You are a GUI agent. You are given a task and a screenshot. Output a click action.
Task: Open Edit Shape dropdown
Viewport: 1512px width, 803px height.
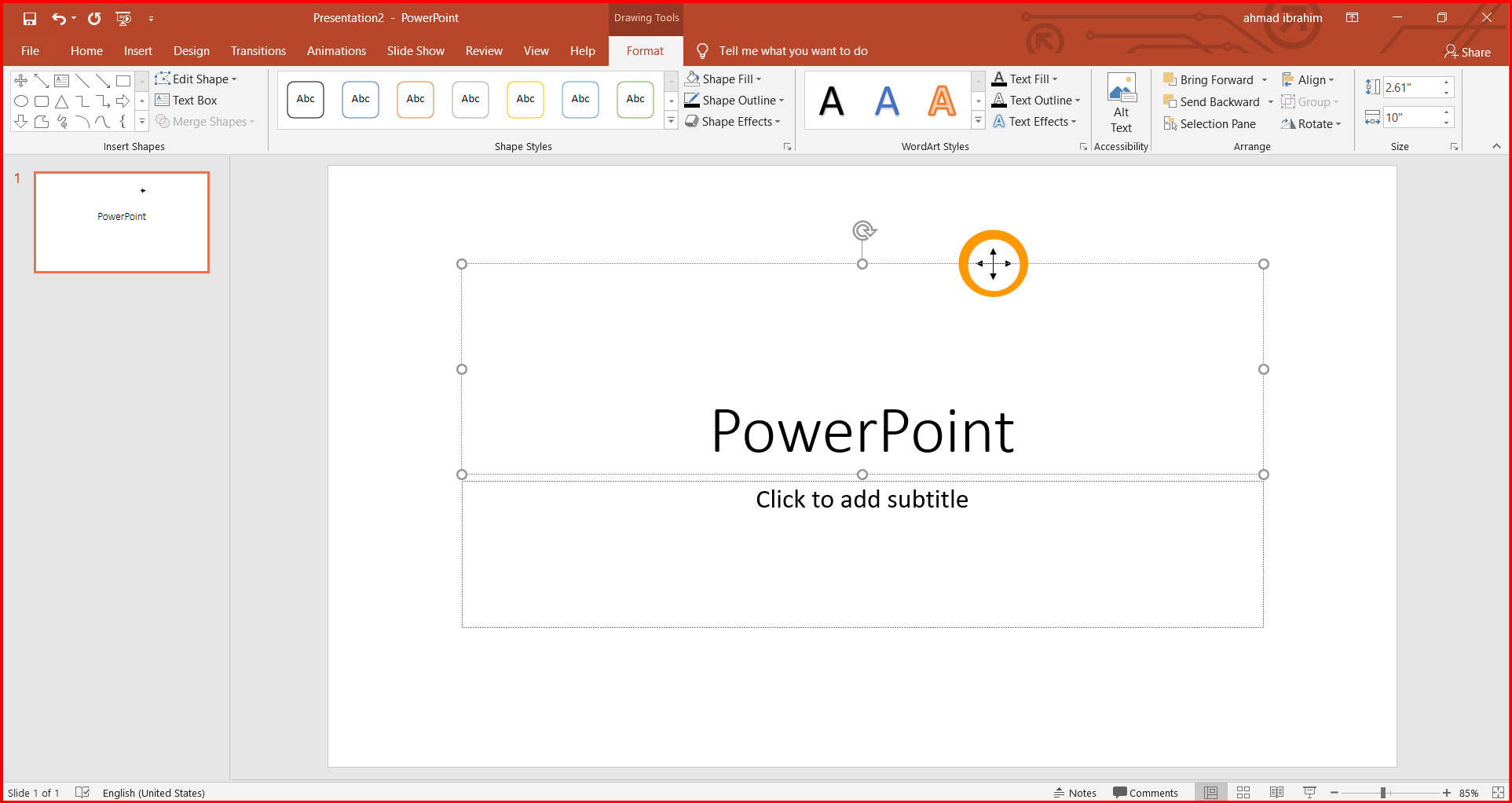tap(196, 79)
